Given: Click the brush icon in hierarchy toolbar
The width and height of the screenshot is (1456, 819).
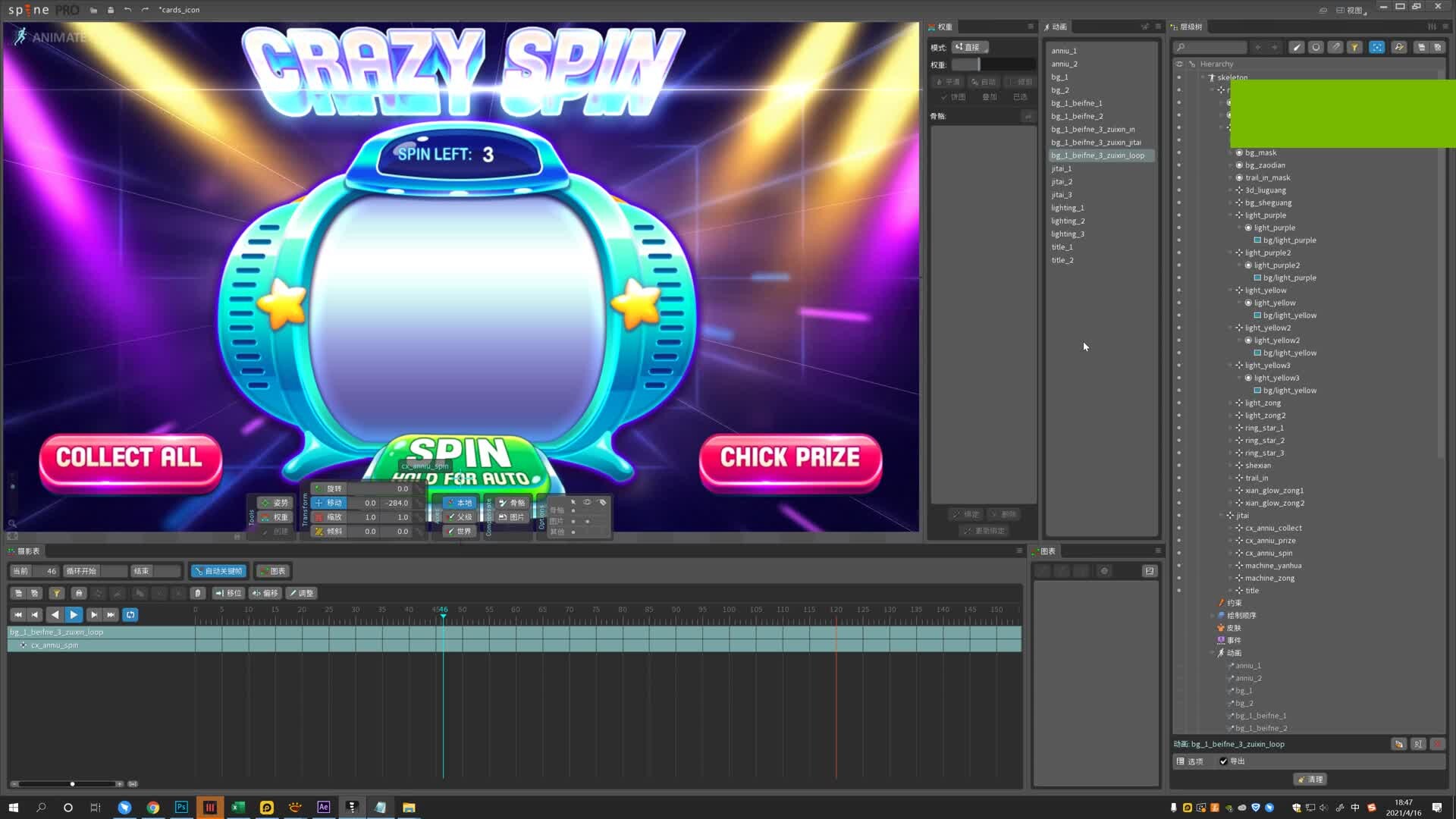Looking at the screenshot, I should [1297, 47].
